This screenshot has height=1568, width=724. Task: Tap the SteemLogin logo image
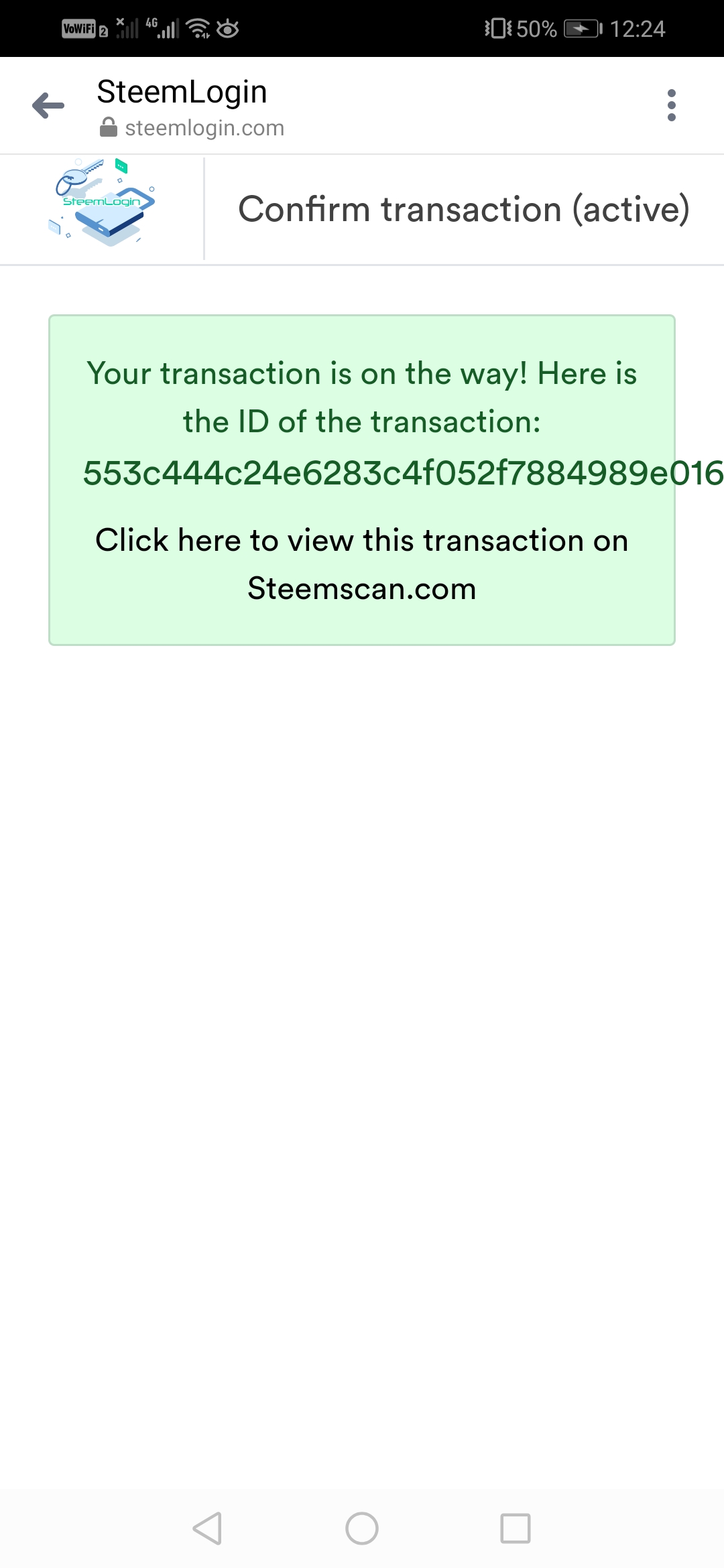(102, 202)
